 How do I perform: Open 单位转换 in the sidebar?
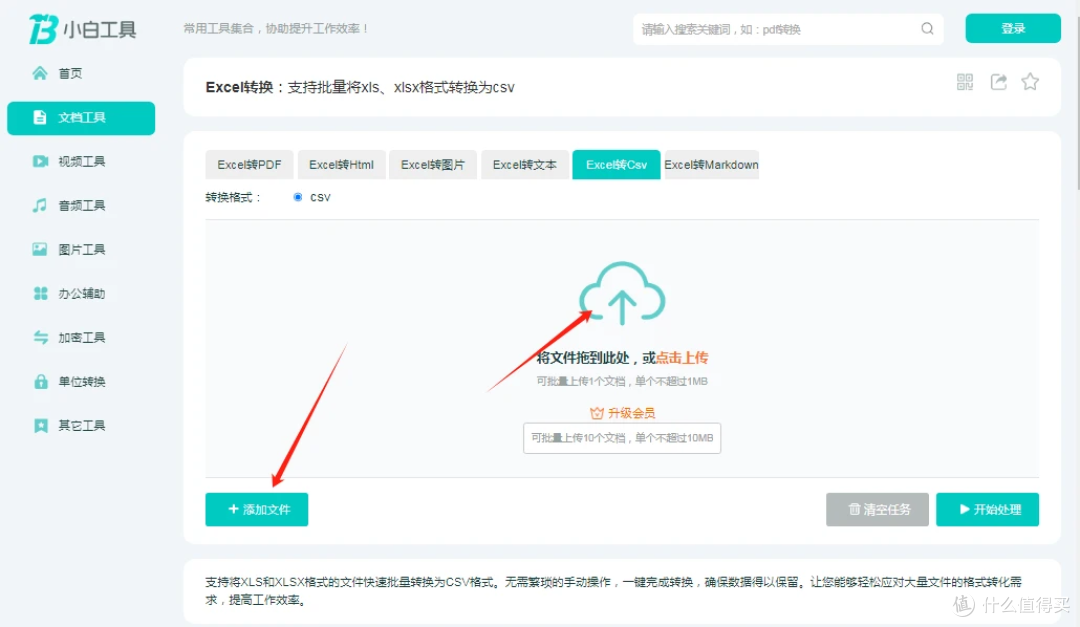coord(81,381)
